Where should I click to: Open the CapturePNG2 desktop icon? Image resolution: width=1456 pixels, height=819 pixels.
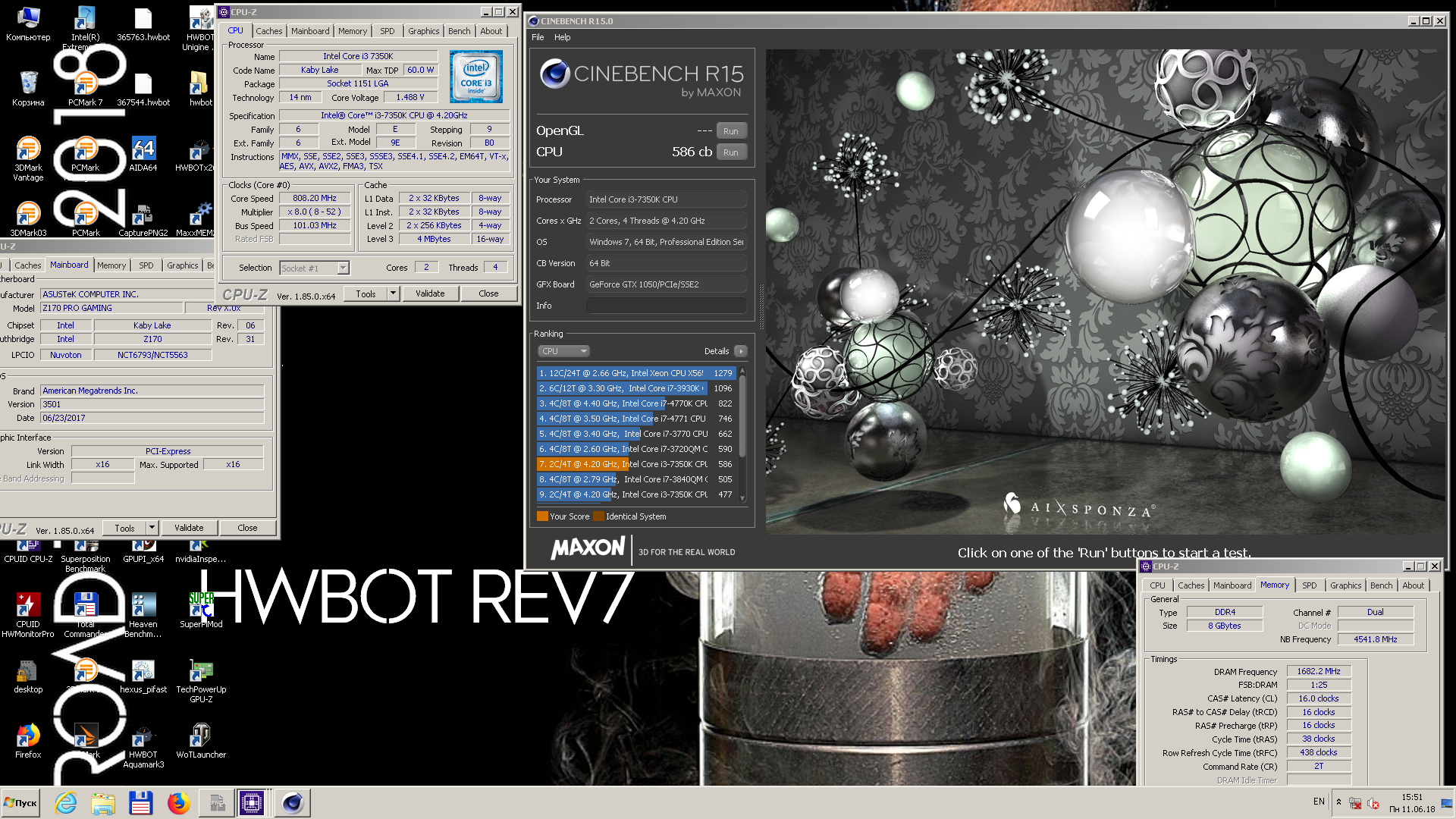click(143, 219)
